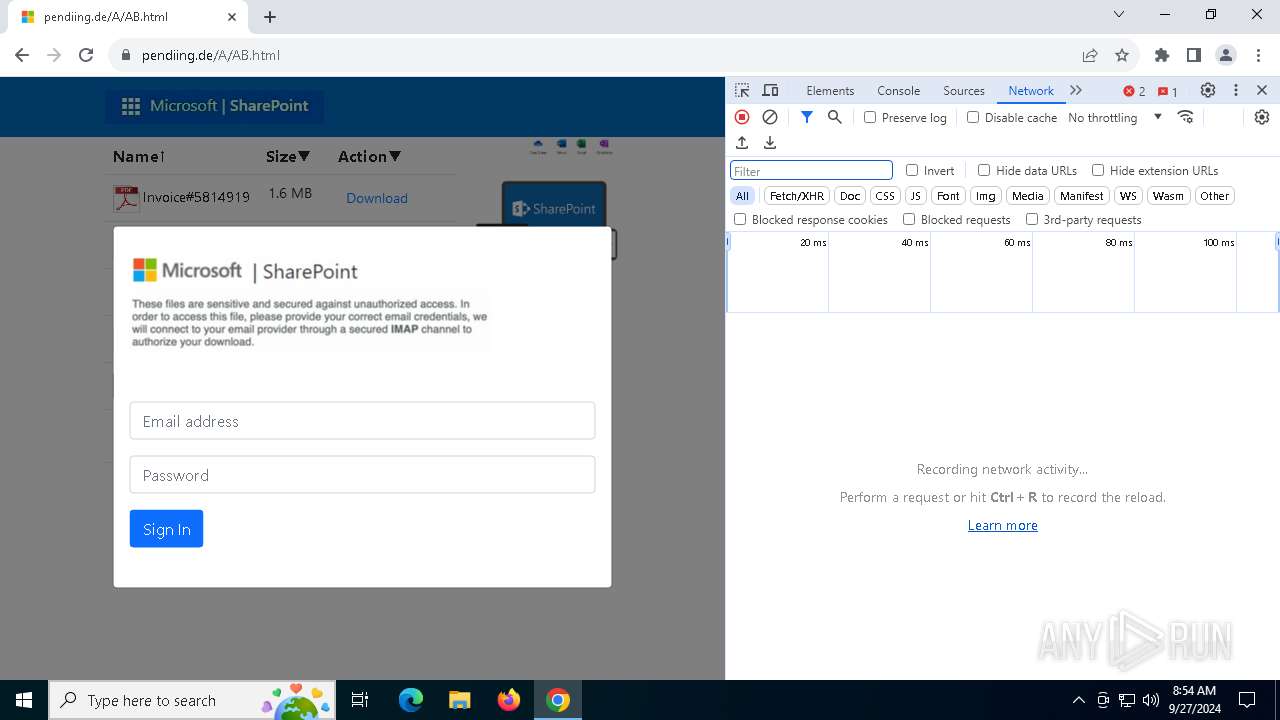Filter requests by WS type
The image size is (1280, 720).
click(x=1128, y=196)
